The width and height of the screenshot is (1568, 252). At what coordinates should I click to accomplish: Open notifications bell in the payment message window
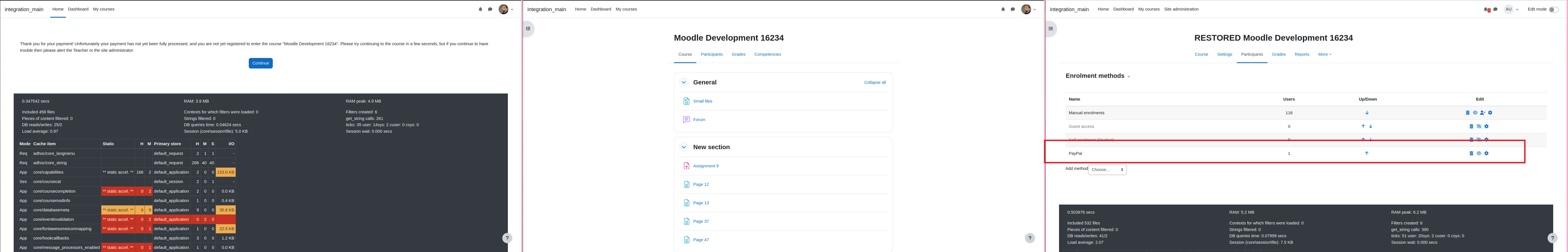[480, 9]
